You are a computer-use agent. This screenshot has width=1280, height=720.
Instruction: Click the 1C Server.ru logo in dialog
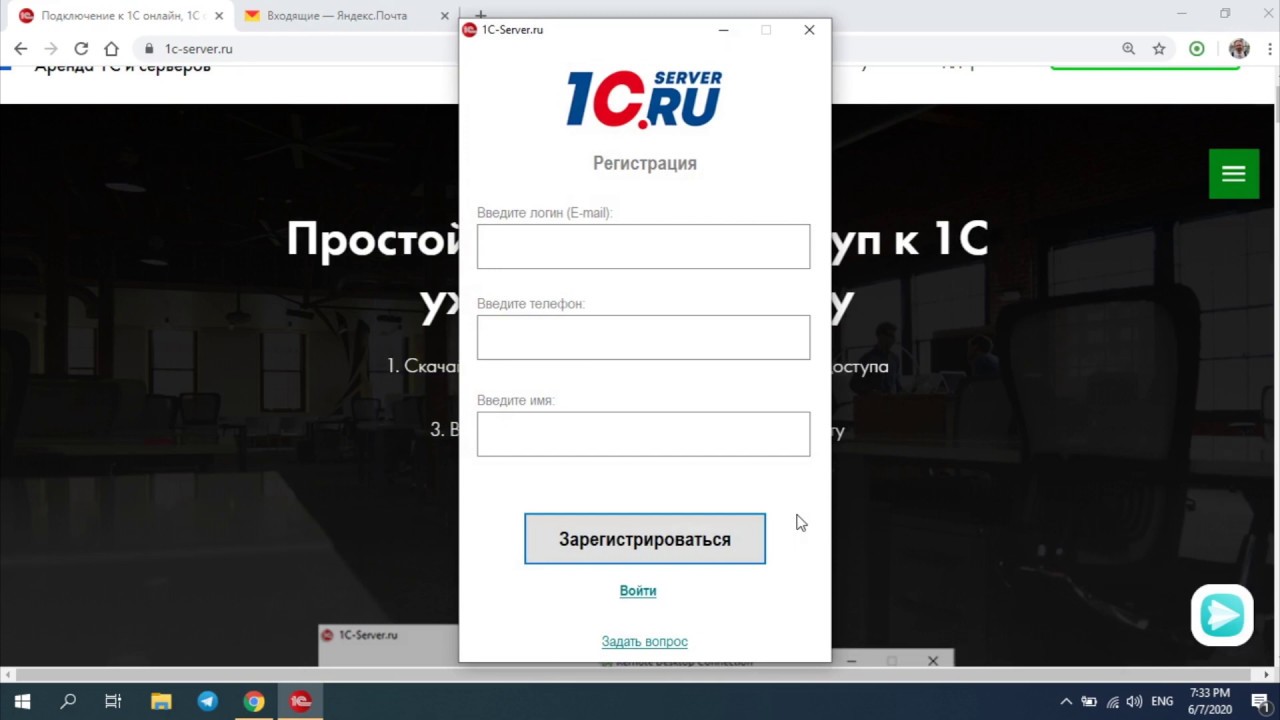click(x=644, y=99)
